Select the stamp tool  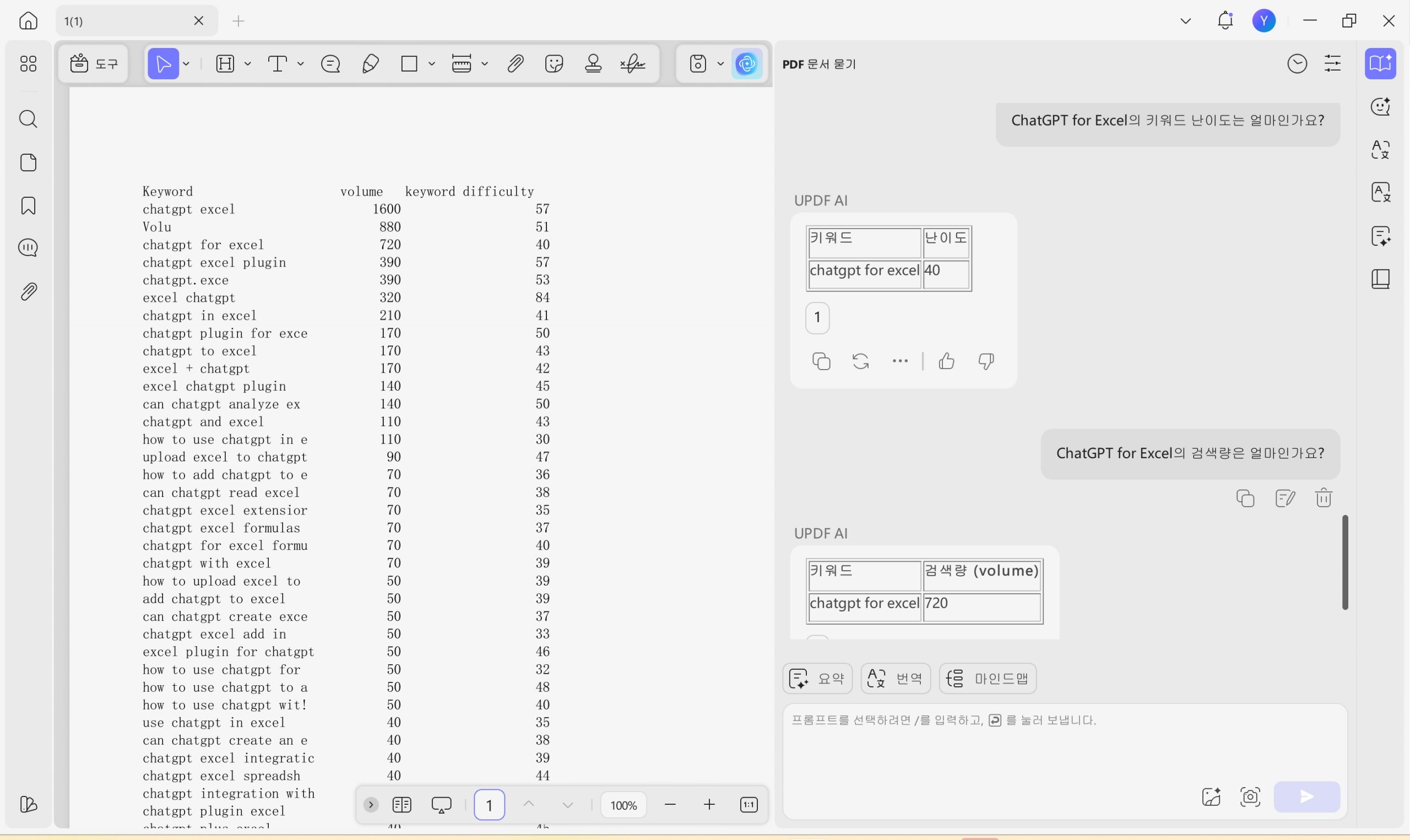pos(593,63)
